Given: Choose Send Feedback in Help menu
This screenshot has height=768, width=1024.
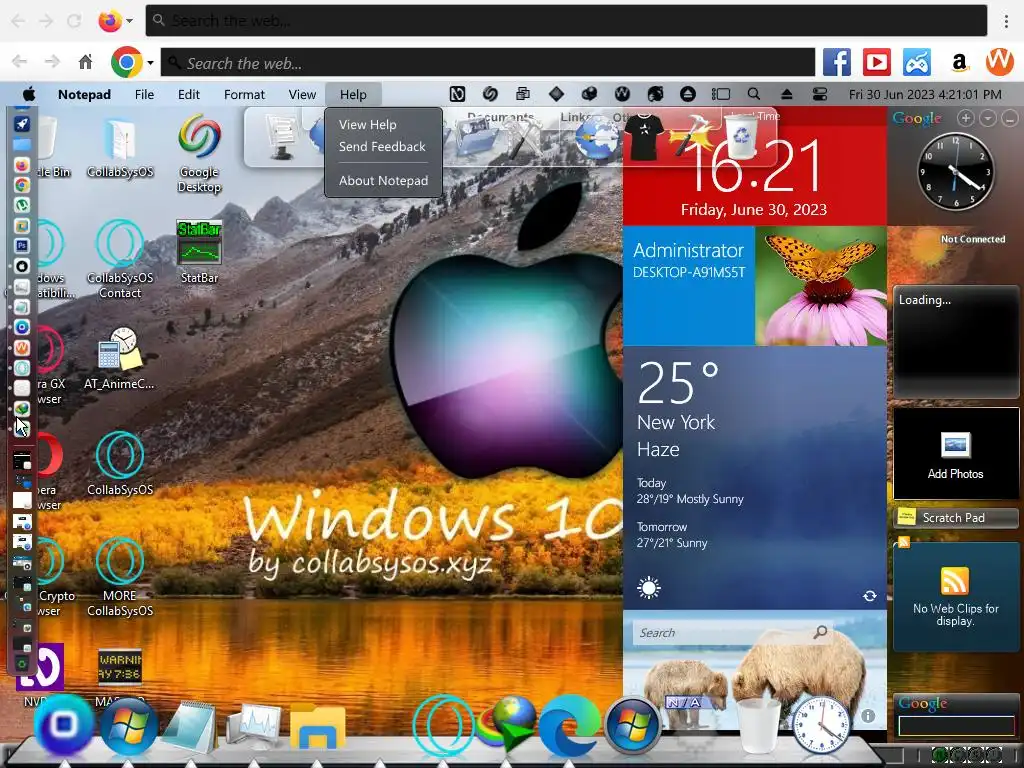Looking at the screenshot, I should (382, 146).
